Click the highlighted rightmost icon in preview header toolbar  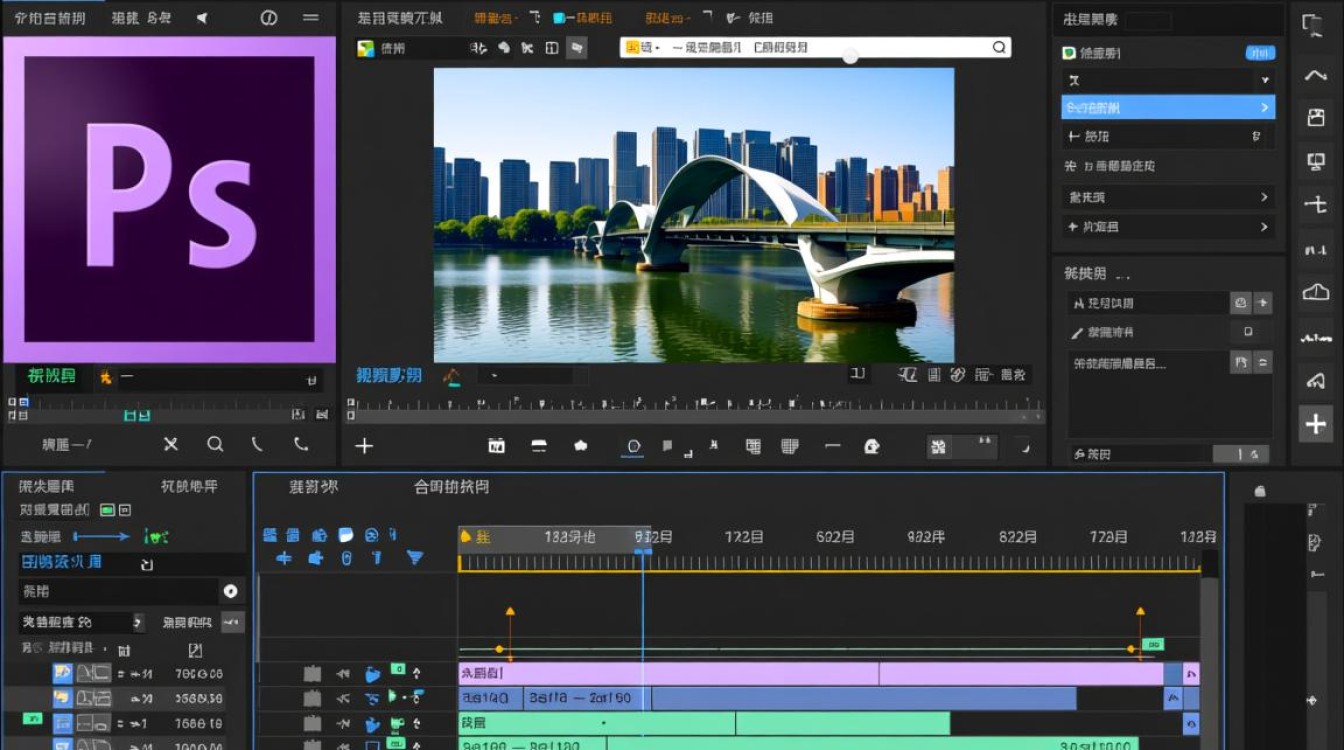click(576, 47)
